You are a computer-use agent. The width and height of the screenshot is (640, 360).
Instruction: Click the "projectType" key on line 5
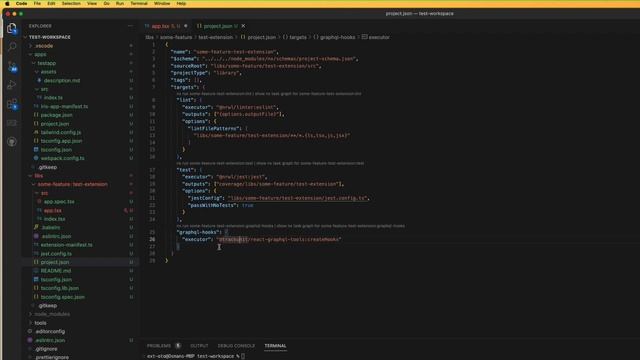click(189, 73)
